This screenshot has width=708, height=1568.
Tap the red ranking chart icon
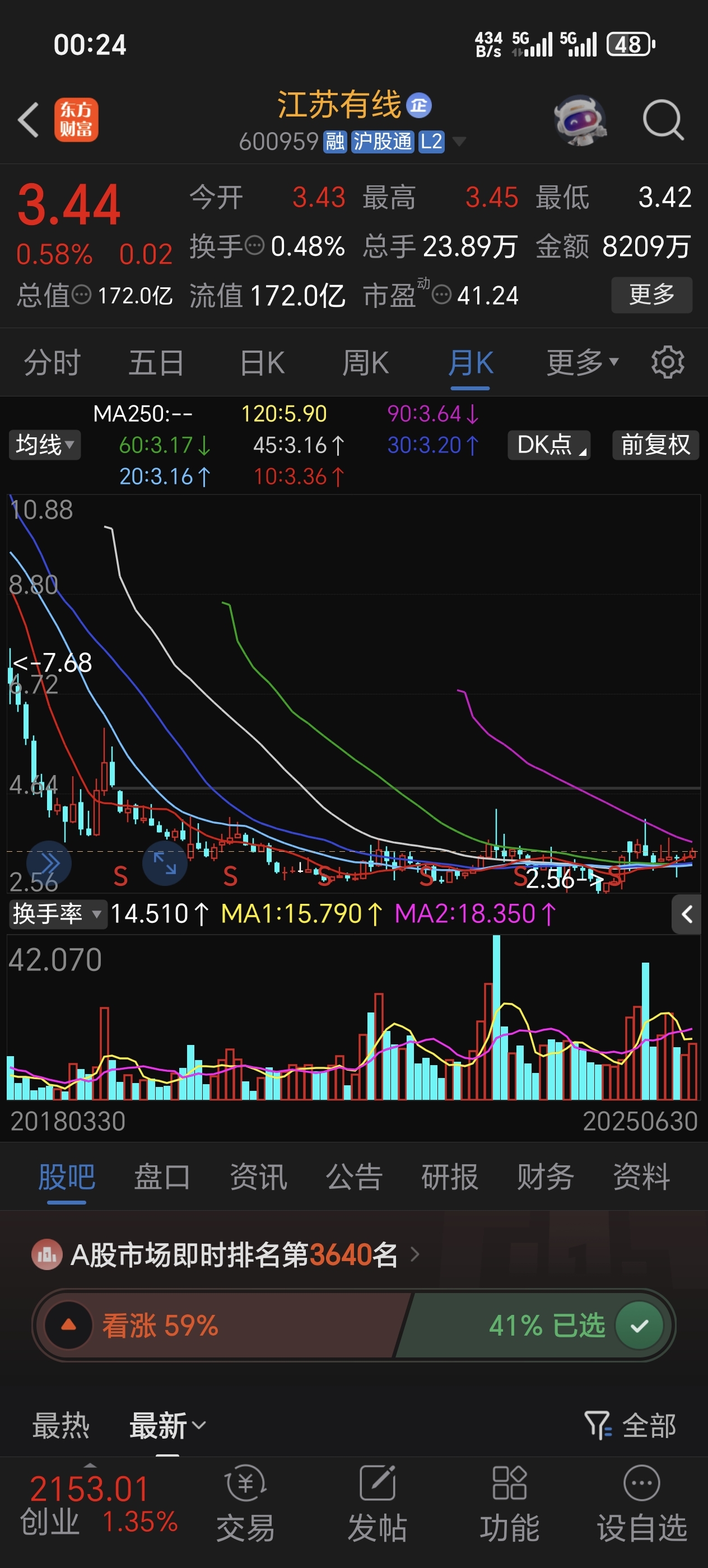47,1255
